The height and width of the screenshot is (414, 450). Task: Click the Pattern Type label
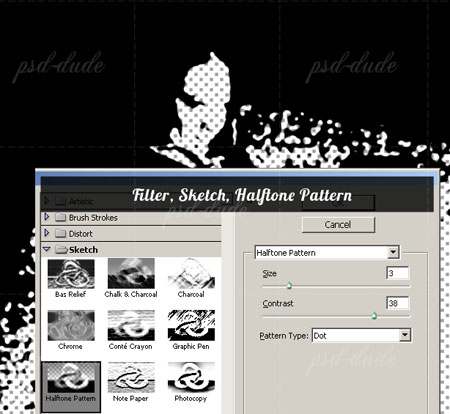[284, 336]
